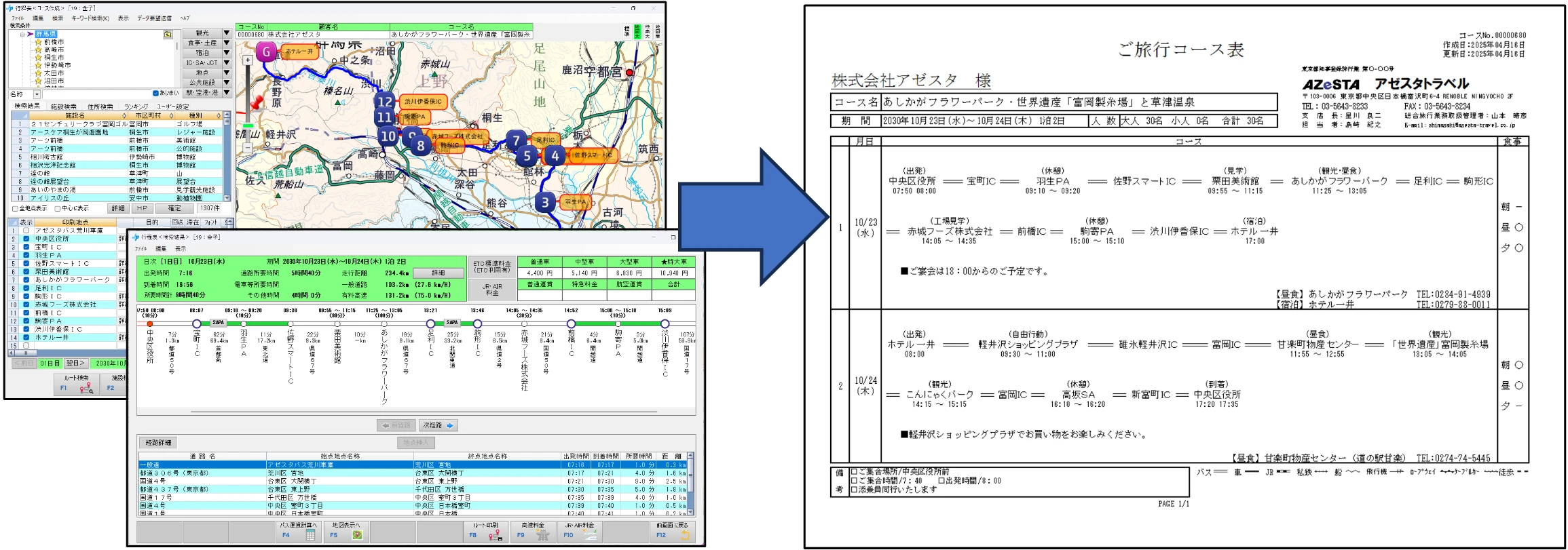Click the 宝町IC circle node on the route timeline
Image resolution: width=1568 pixels, height=550 pixels.
tap(197, 323)
